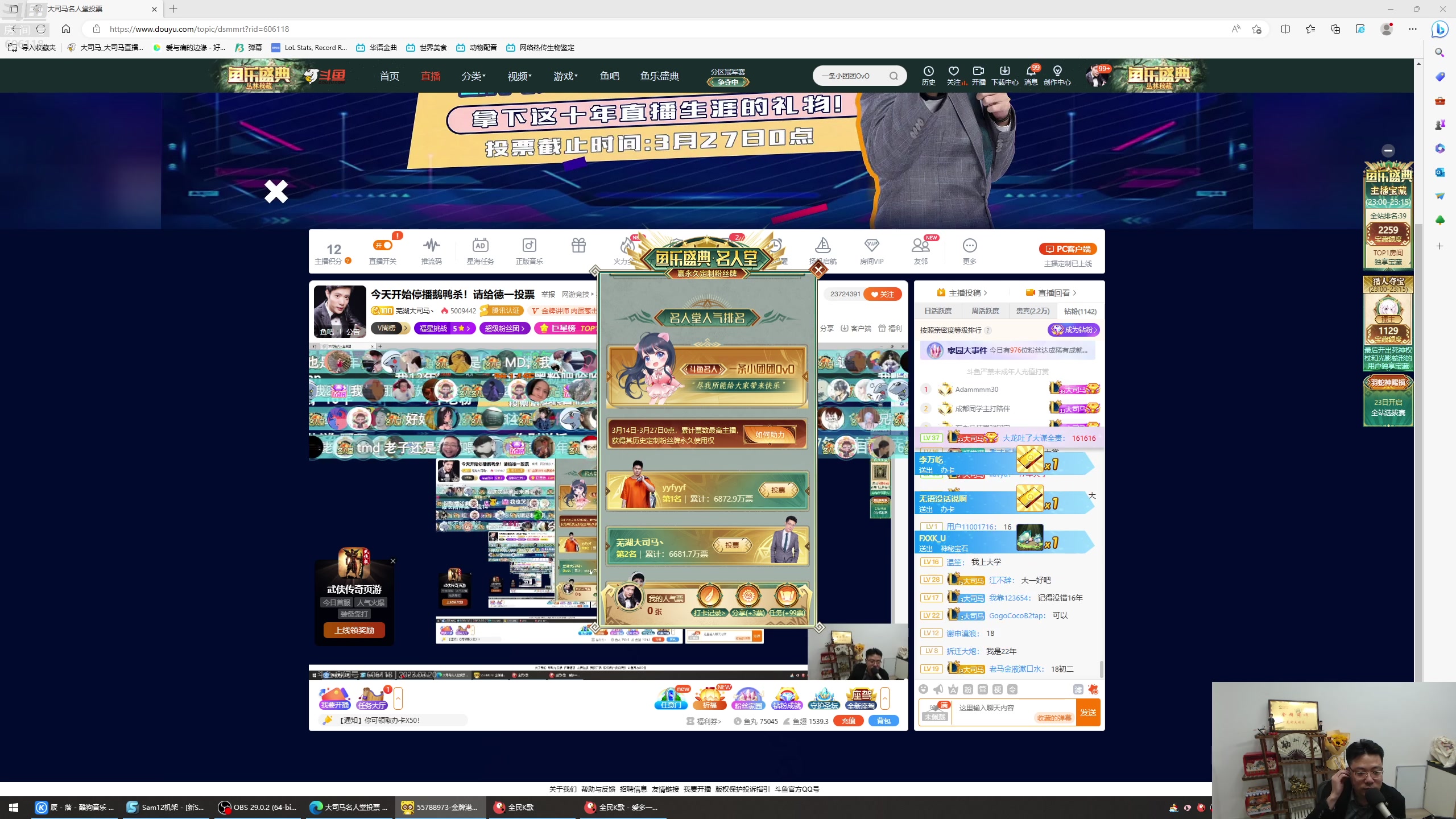The width and height of the screenshot is (1456, 819).
Task: Click the 充值 recharge button
Action: tap(849, 721)
